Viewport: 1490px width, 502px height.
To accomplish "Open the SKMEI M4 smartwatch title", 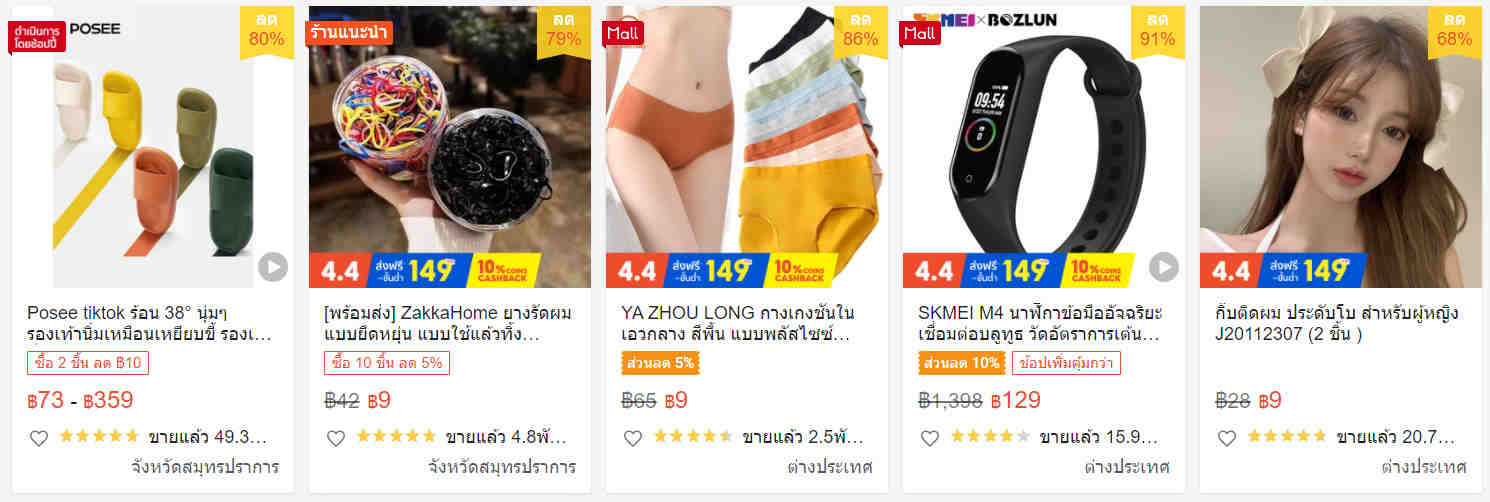I will 1041,323.
